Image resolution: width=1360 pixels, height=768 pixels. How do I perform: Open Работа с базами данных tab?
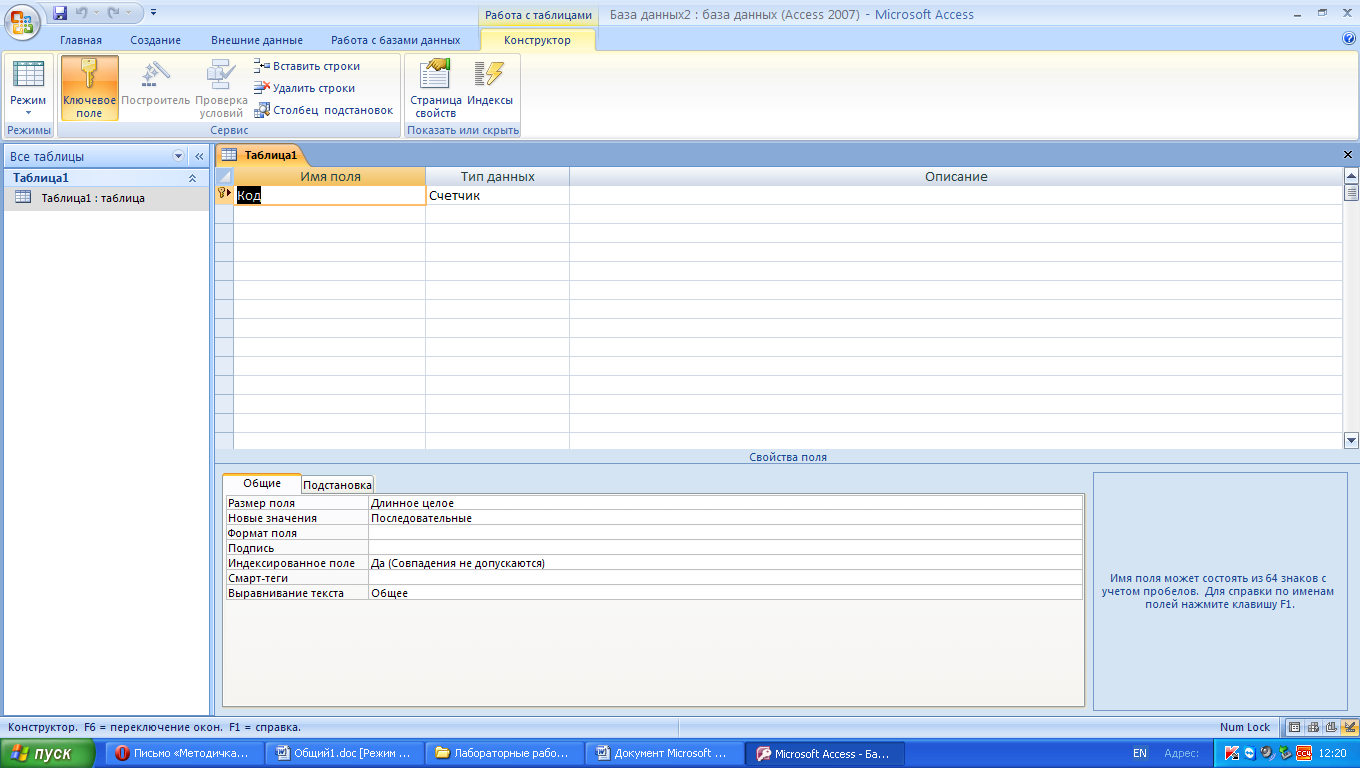point(396,40)
